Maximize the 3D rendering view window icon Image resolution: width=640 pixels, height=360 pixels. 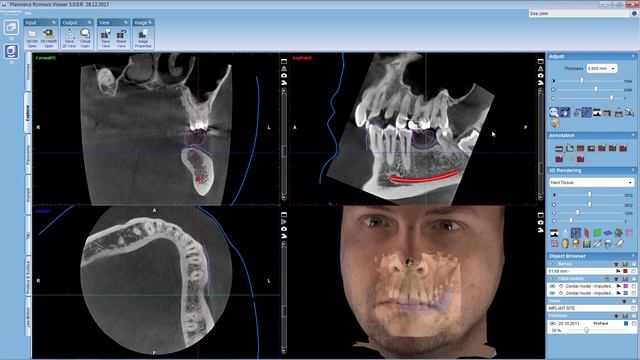[540, 215]
